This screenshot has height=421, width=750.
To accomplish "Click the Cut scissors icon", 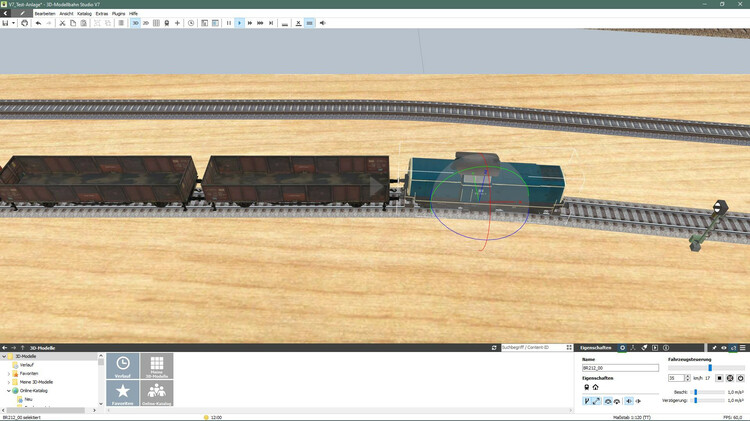I will 62,23.
